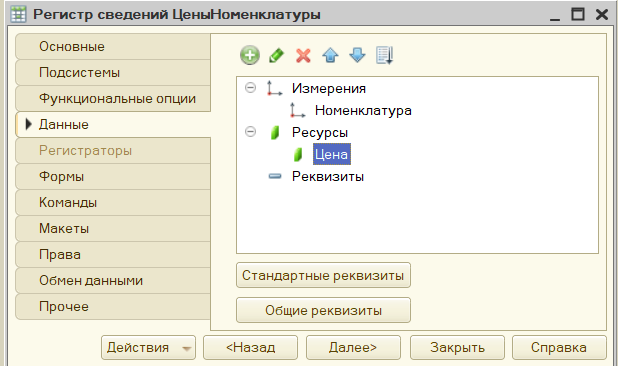The width and height of the screenshot is (618, 366).
Task: Move item down with blue down arrow
Action: coord(357,55)
